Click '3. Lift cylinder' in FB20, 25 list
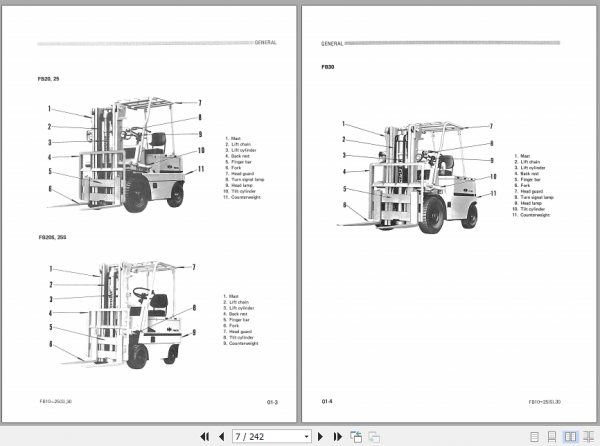The height and width of the screenshot is (446, 600). click(x=241, y=150)
